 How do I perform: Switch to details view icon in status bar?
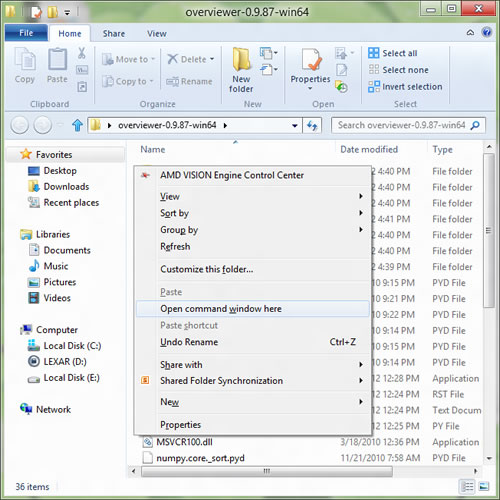pos(467,486)
